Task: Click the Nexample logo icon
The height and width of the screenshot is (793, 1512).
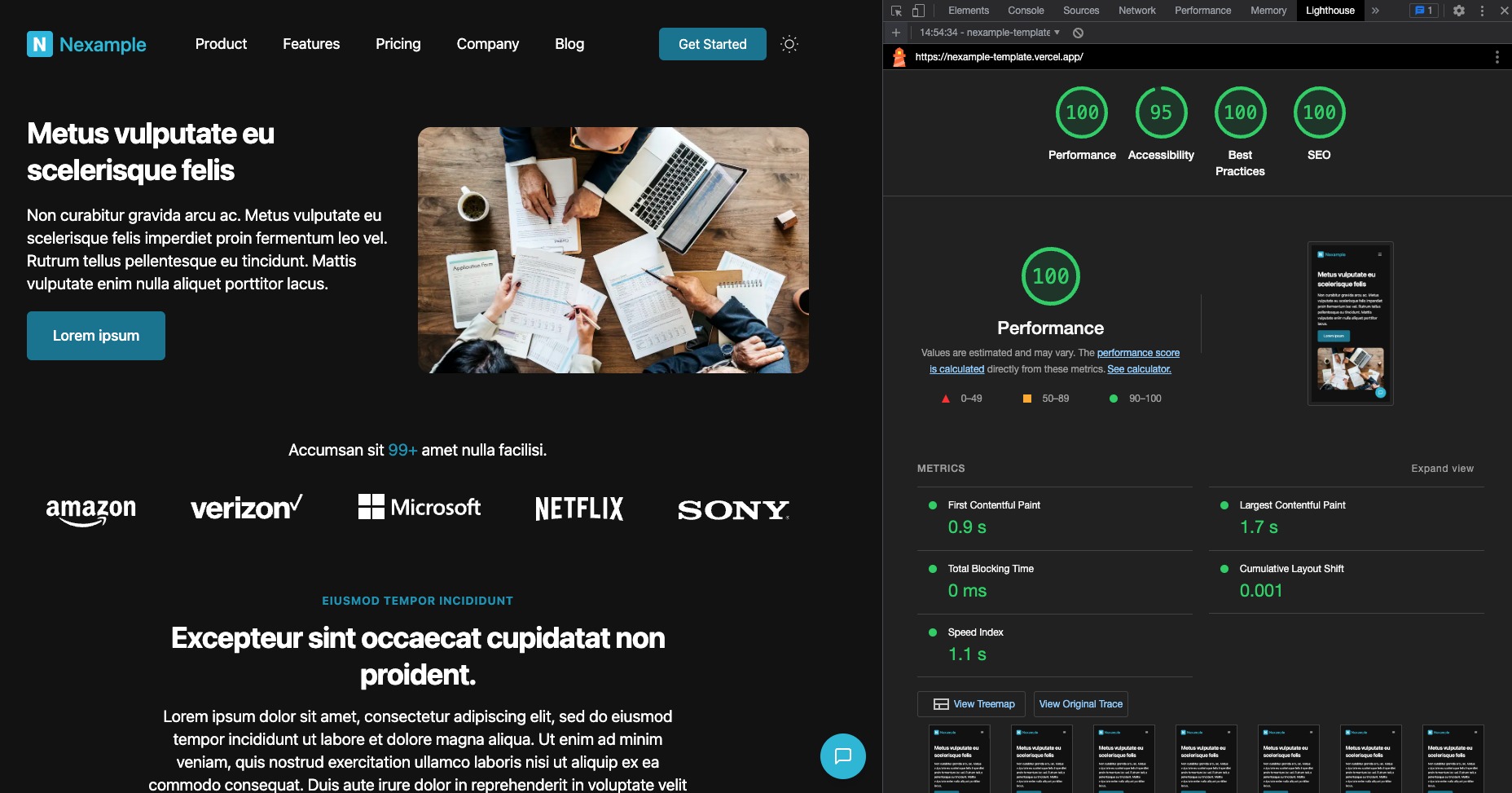Action: coord(40,44)
